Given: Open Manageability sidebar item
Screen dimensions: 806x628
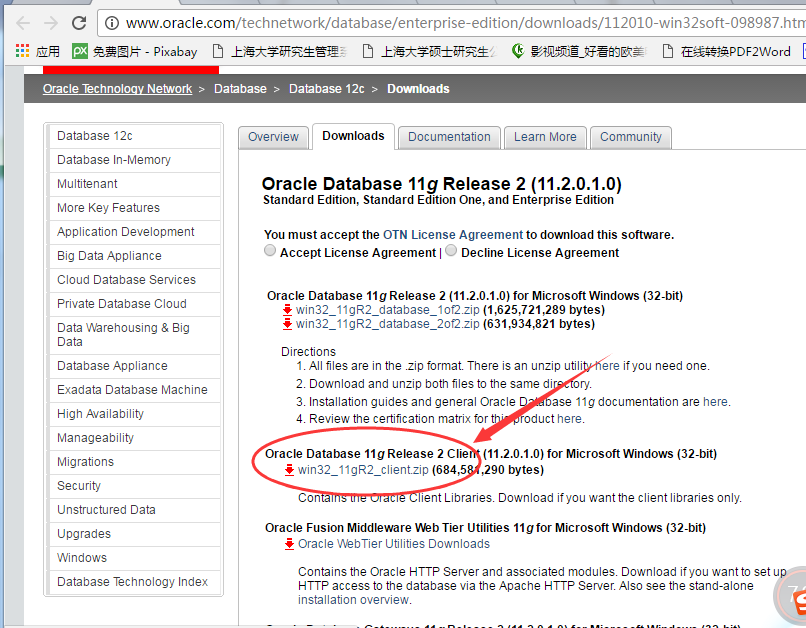Looking at the screenshot, I should [x=135, y=438].
